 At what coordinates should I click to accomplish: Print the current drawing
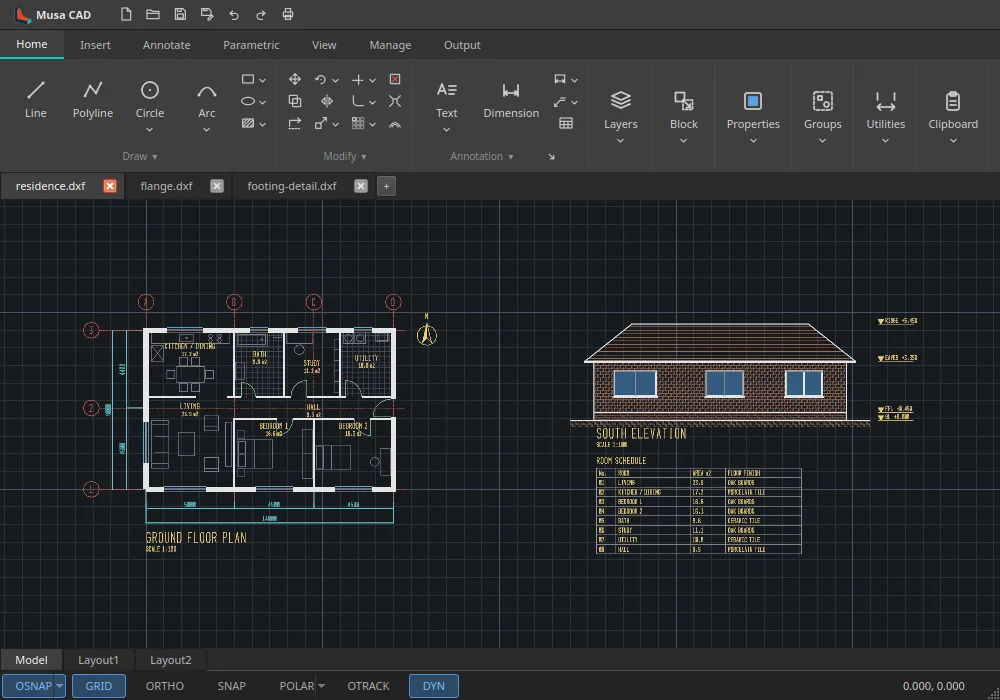pyautogui.click(x=288, y=14)
